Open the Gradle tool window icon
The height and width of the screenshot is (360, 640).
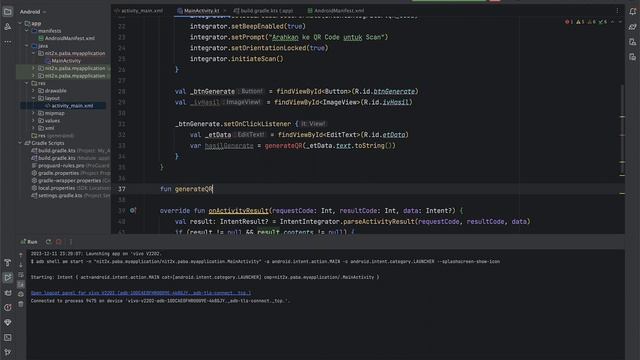coord(633,27)
